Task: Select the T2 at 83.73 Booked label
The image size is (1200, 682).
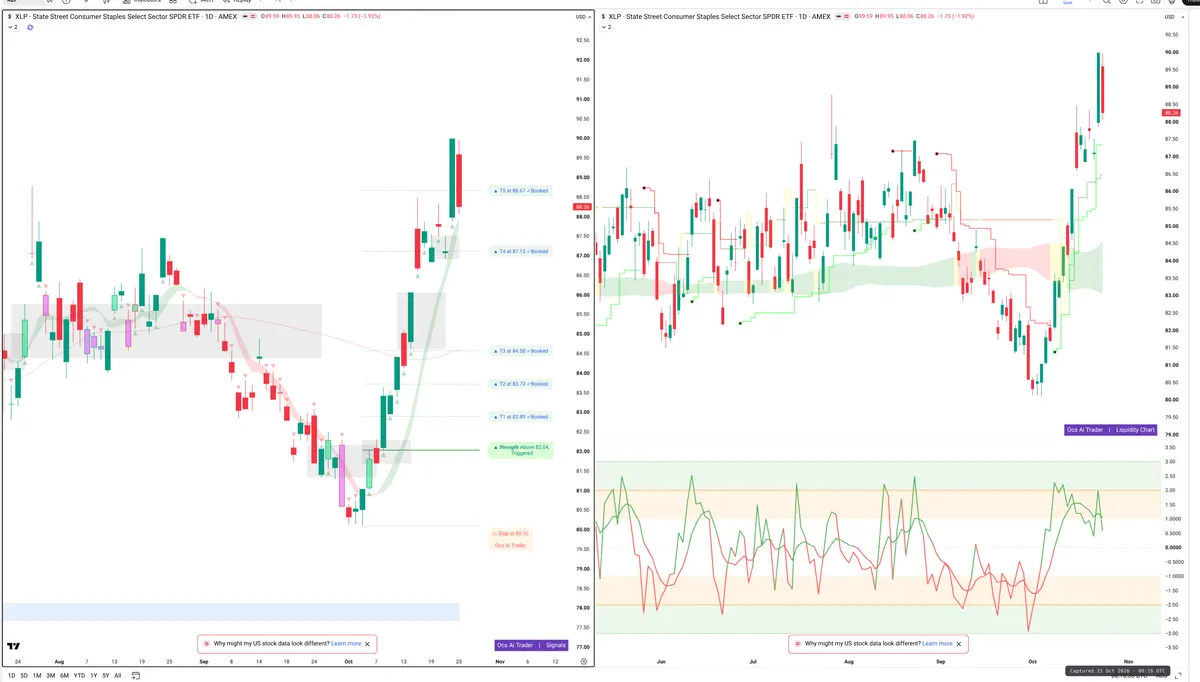Action: click(x=520, y=384)
